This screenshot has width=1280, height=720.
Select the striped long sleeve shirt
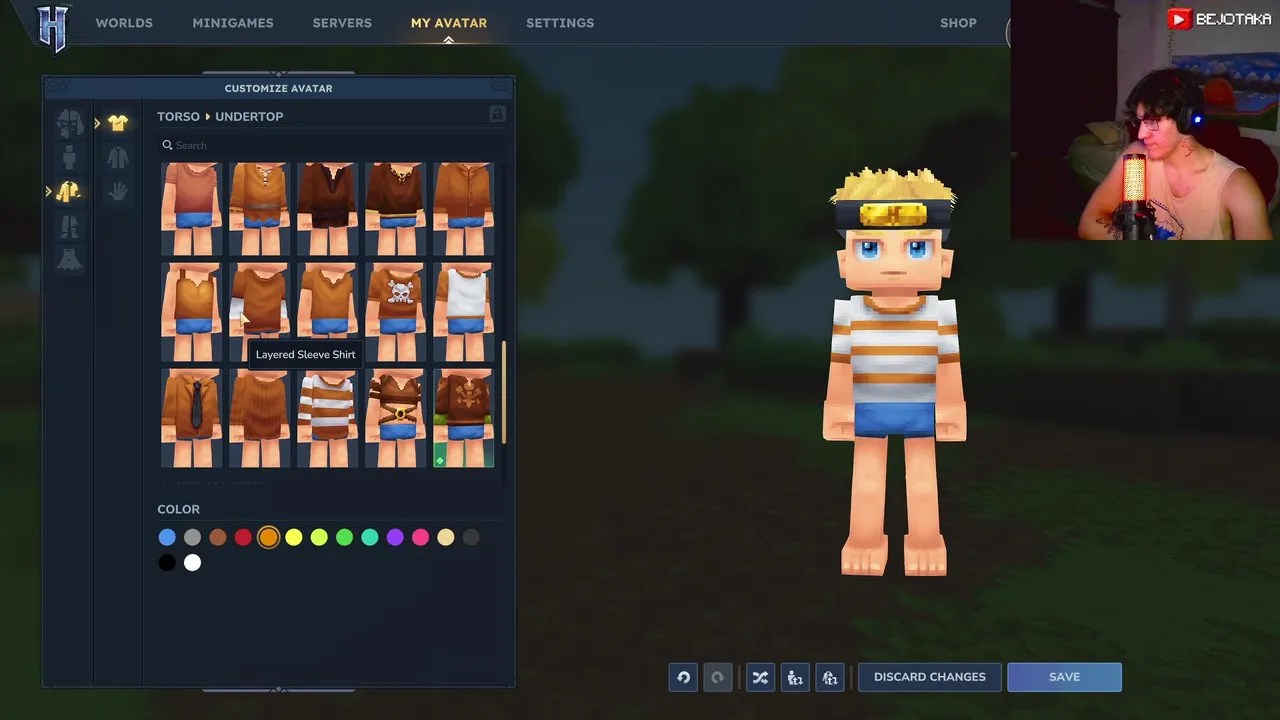[328, 418]
